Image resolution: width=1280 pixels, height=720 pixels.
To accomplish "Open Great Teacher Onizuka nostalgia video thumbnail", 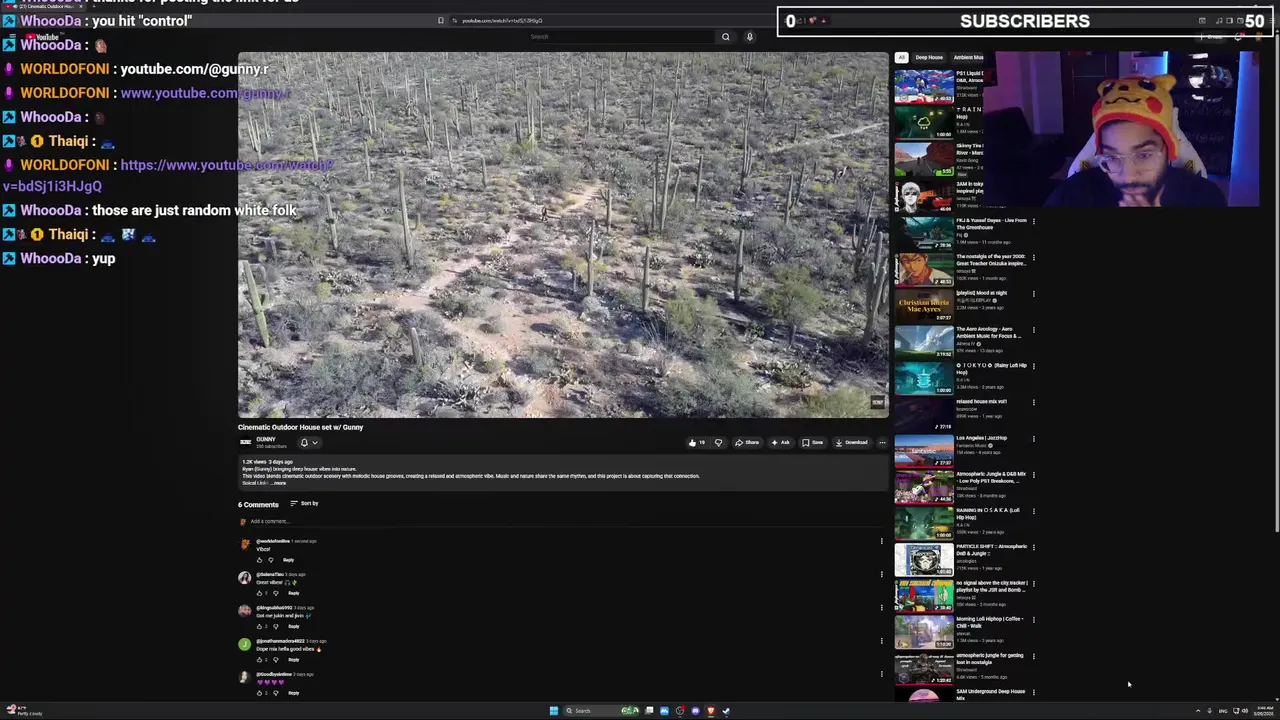I will (x=924, y=268).
